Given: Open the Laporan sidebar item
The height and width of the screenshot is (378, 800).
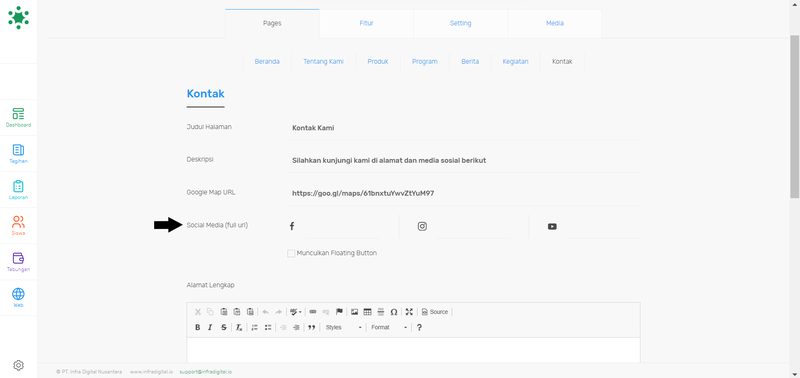Looking at the screenshot, I should (18, 190).
